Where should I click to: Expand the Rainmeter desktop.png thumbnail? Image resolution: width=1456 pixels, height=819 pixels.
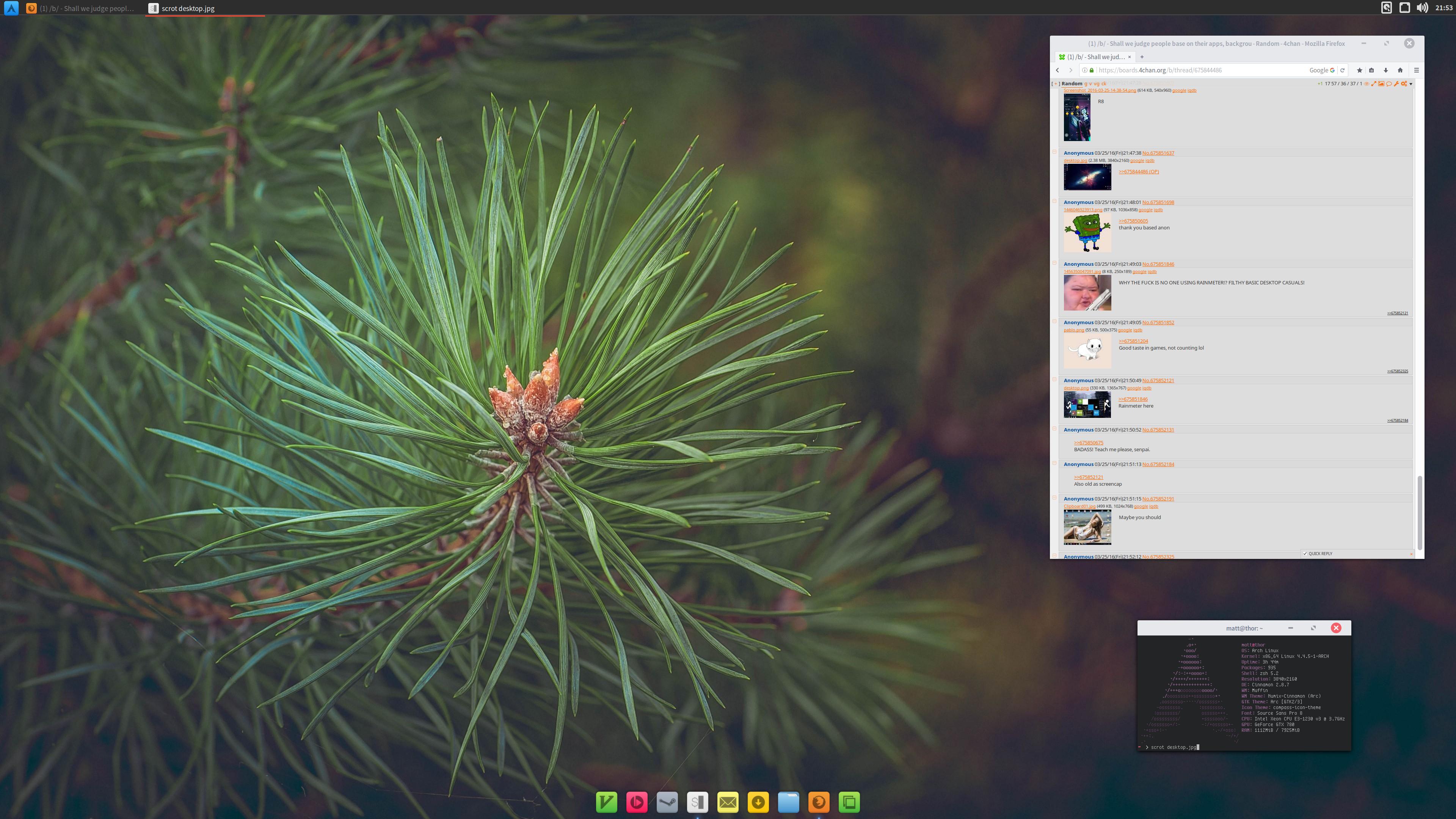coord(1087,405)
